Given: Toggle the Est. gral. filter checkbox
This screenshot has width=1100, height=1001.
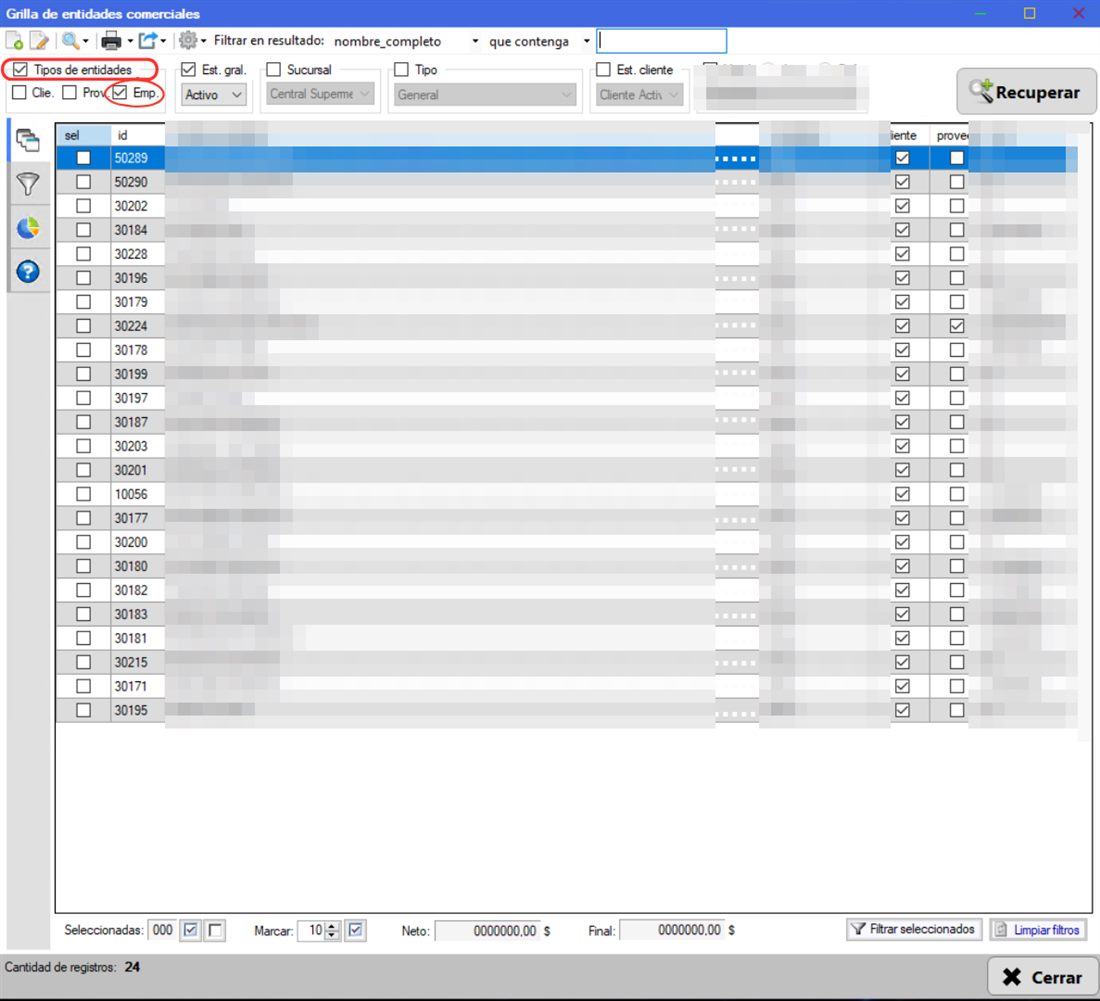Looking at the screenshot, I should click(x=188, y=69).
